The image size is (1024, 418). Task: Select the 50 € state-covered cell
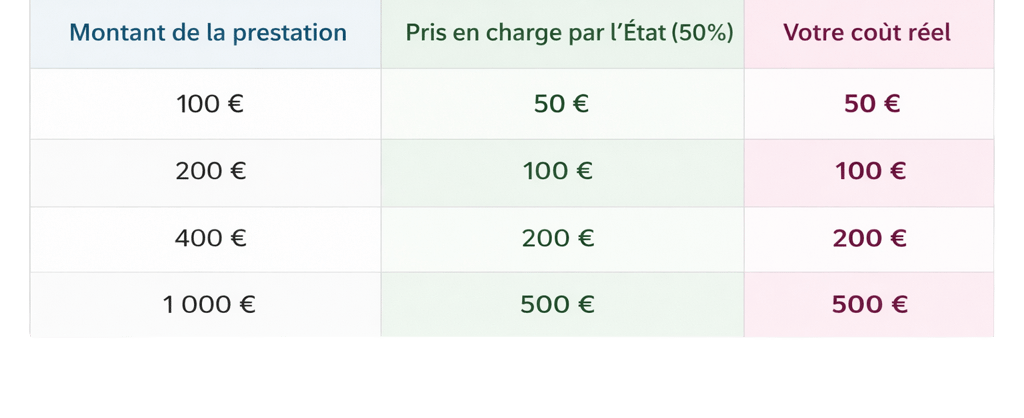pyautogui.click(x=561, y=104)
